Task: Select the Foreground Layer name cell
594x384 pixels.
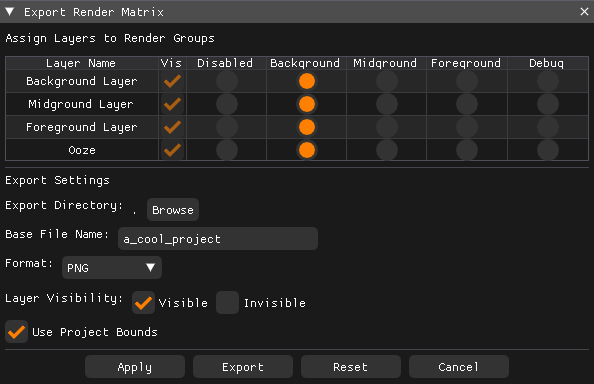Action: tap(82, 127)
